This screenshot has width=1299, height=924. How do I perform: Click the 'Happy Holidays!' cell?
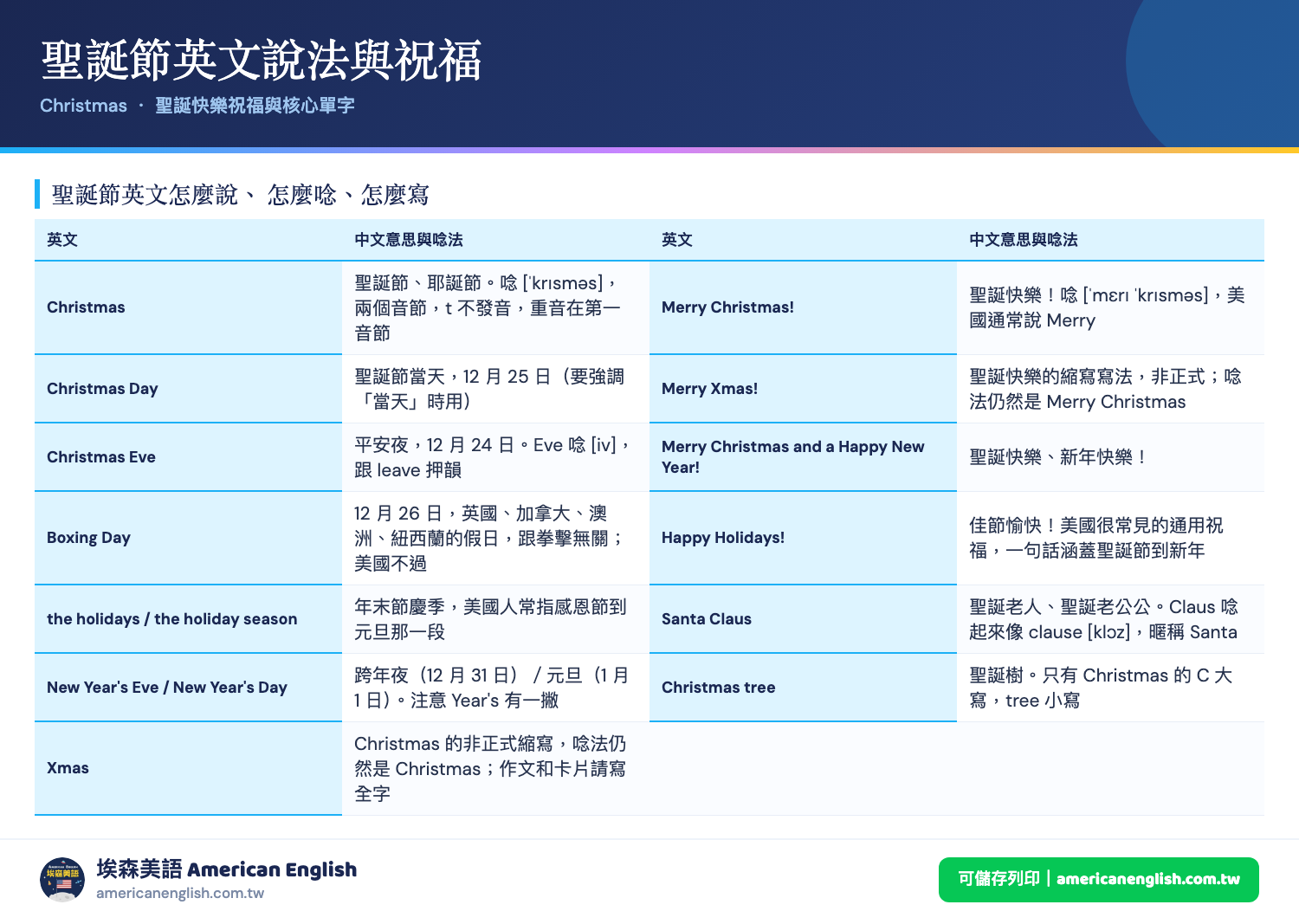pos(803,538)
